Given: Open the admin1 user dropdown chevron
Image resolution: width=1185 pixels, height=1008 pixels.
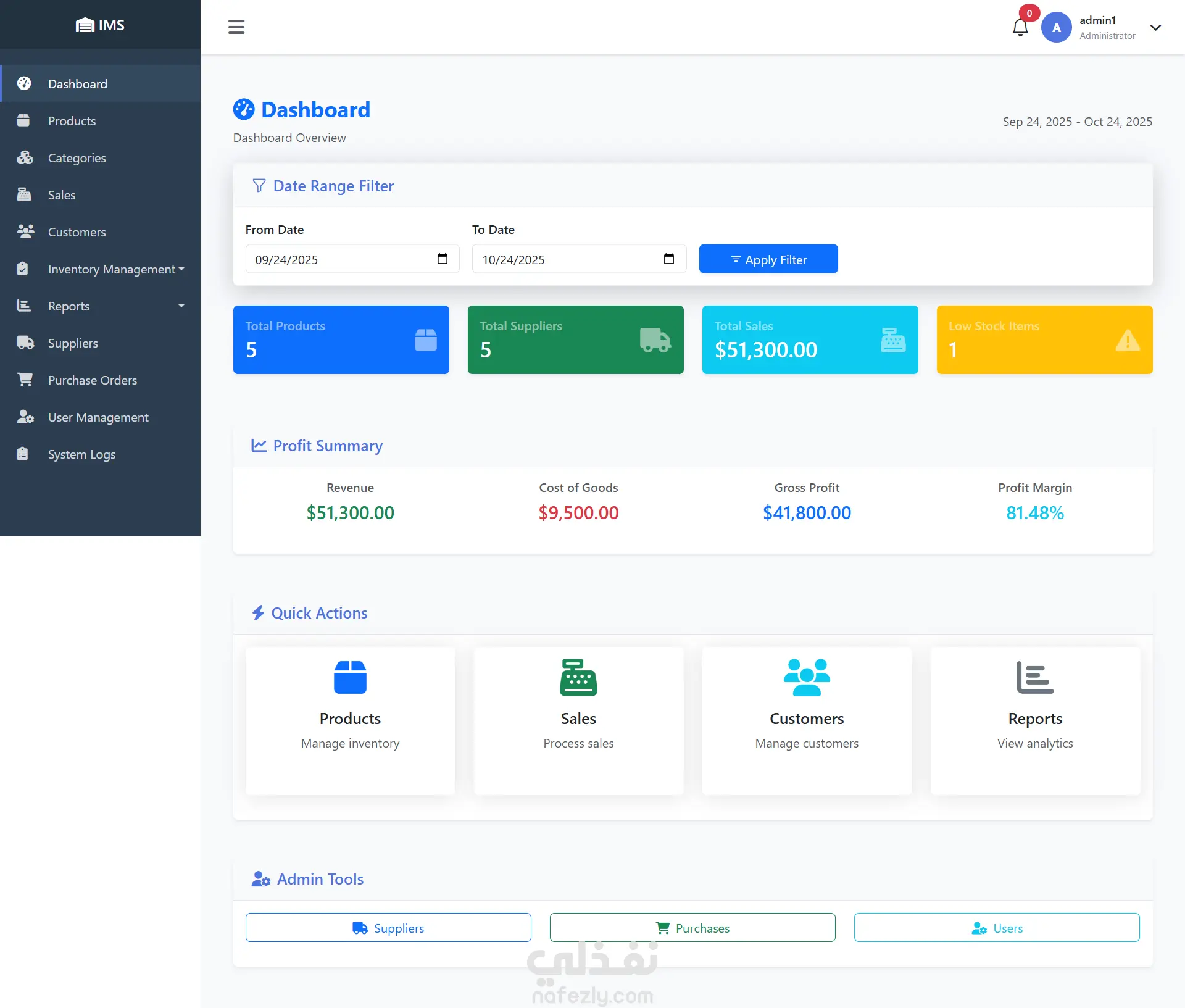Looking at the screenshot, I should tap(1155, 28).
